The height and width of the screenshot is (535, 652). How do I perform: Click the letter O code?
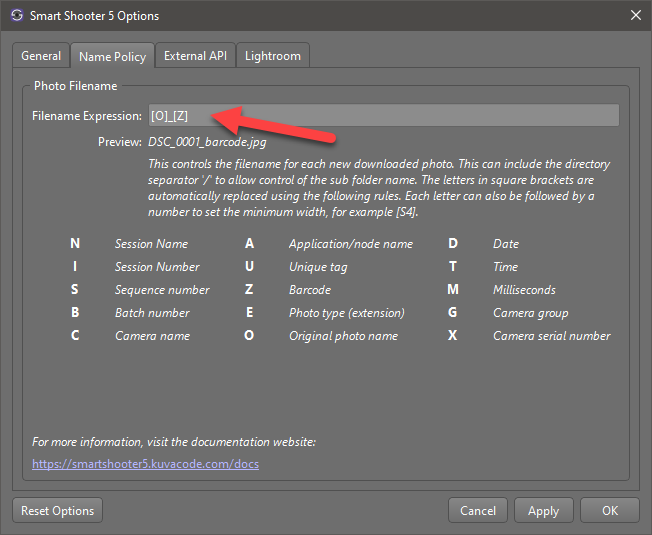(249, 335)
